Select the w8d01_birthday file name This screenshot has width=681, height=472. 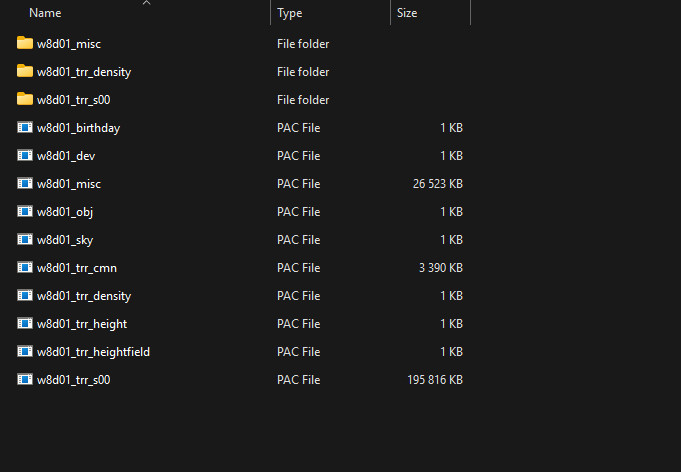79,128
